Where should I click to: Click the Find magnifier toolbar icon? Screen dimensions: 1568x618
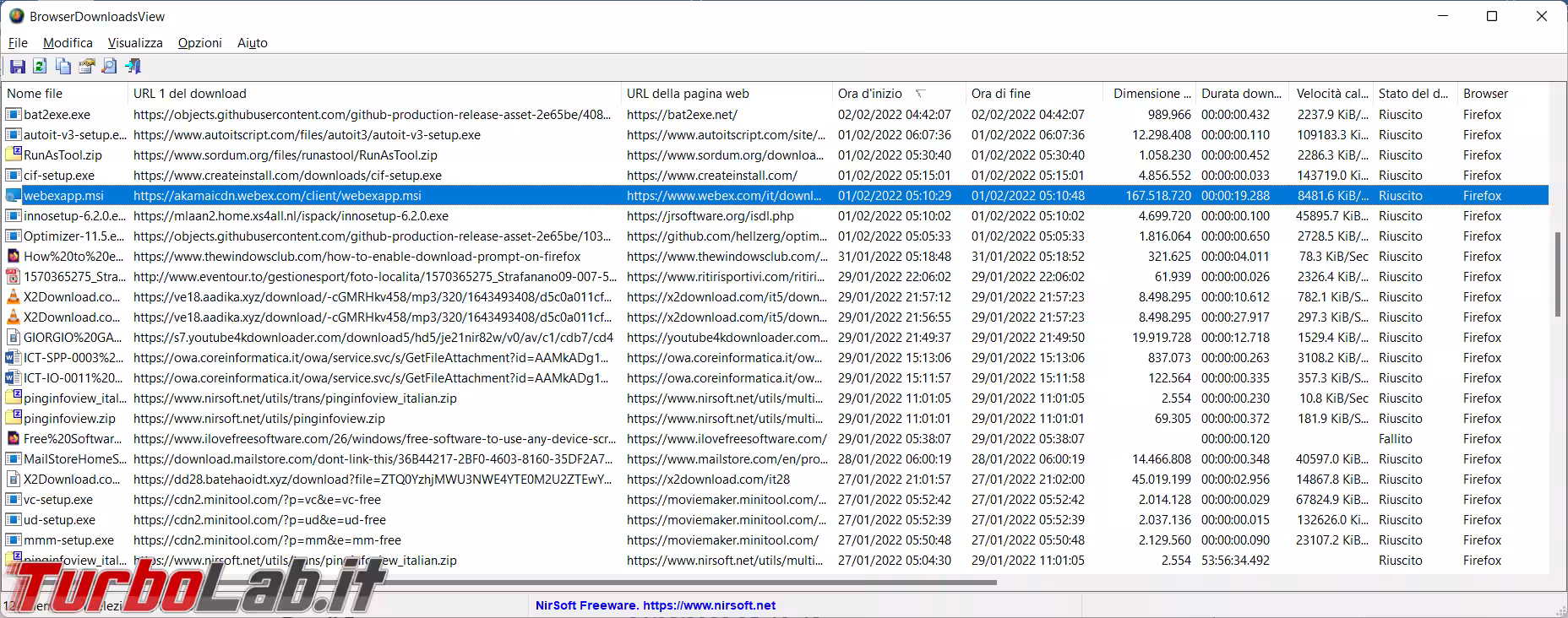(x=109, y=67)
